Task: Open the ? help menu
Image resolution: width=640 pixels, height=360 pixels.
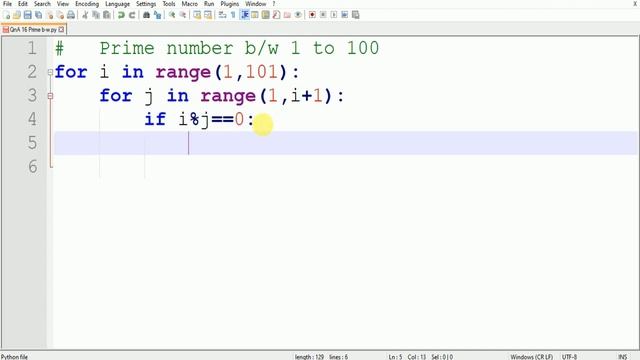Action: [273, 4]
